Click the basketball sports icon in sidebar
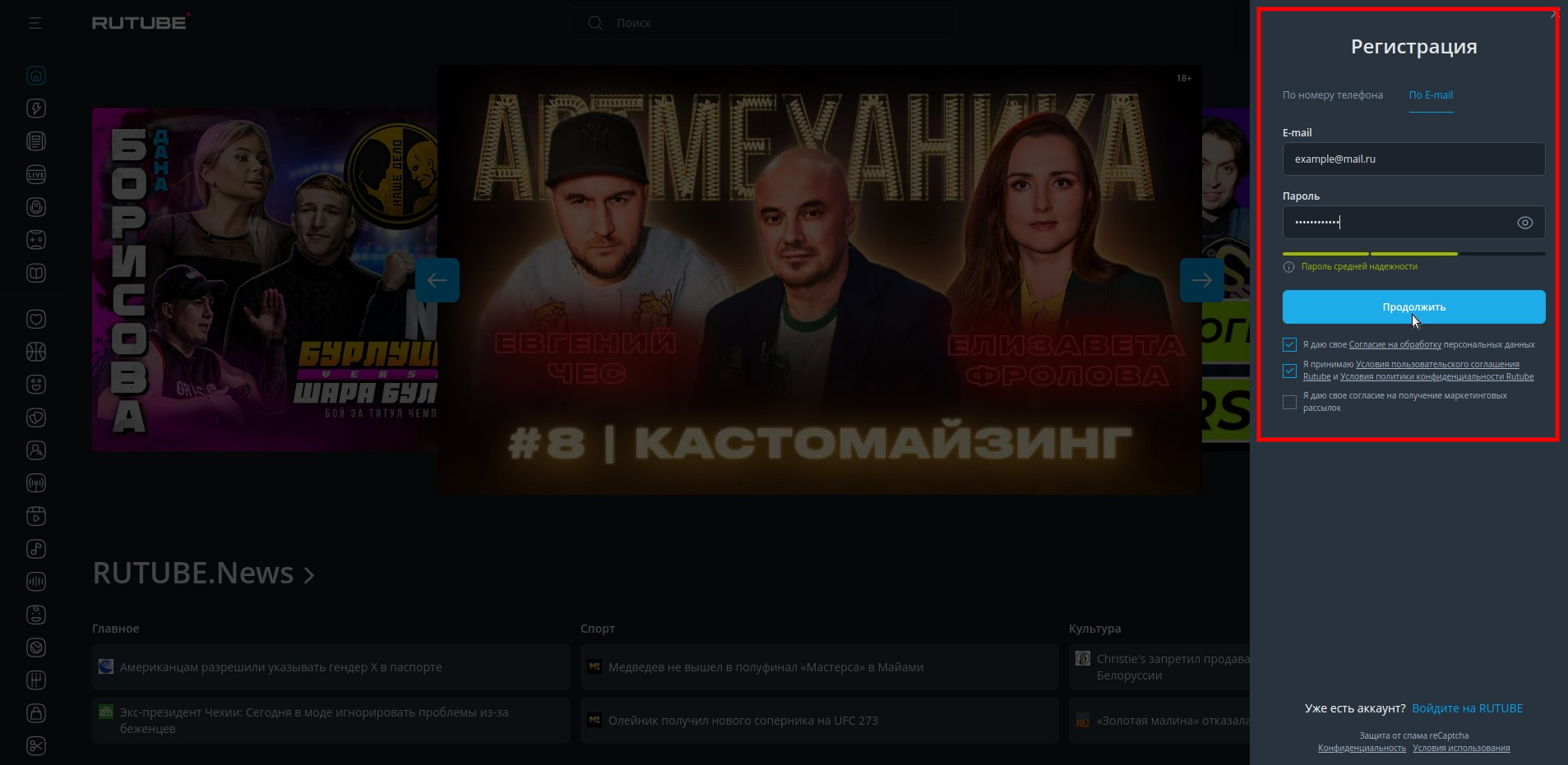The height and width of the screenshot is (765, 1568). point(36,352)
